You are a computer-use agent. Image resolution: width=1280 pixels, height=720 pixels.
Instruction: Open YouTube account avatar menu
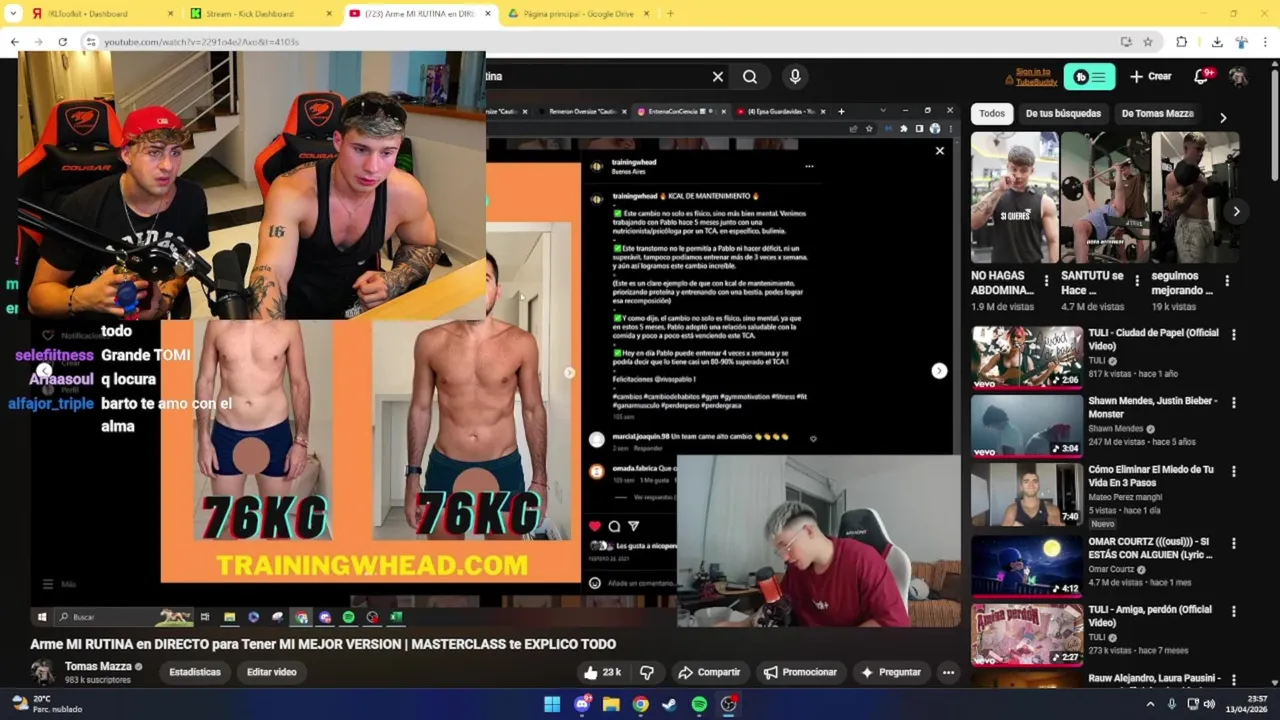(1238, 77)
